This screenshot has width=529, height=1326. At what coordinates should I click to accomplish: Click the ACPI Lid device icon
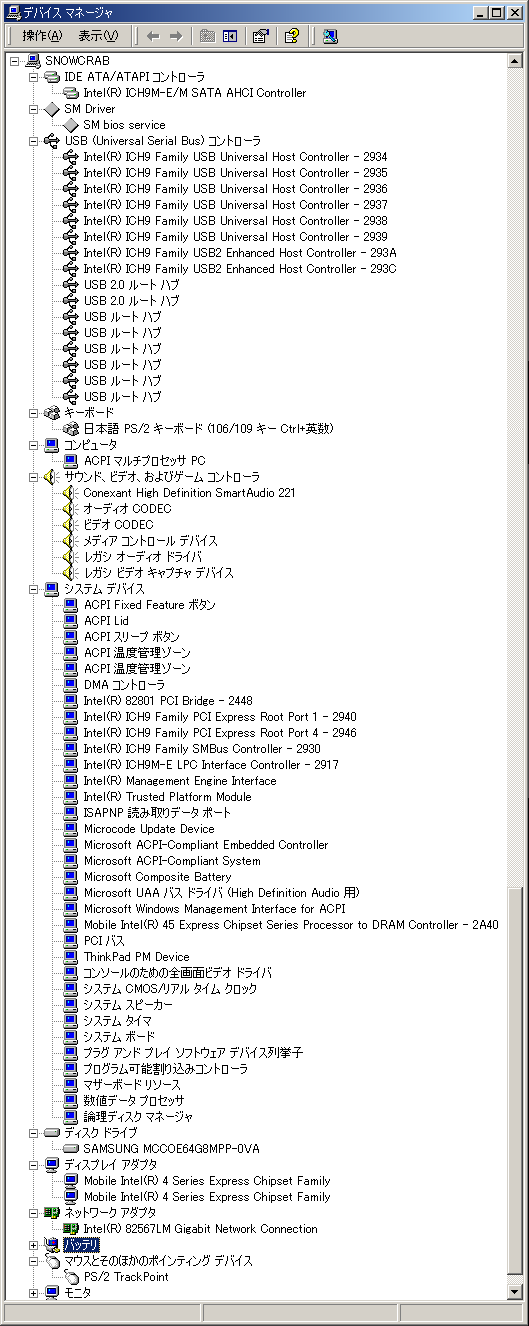71,621
